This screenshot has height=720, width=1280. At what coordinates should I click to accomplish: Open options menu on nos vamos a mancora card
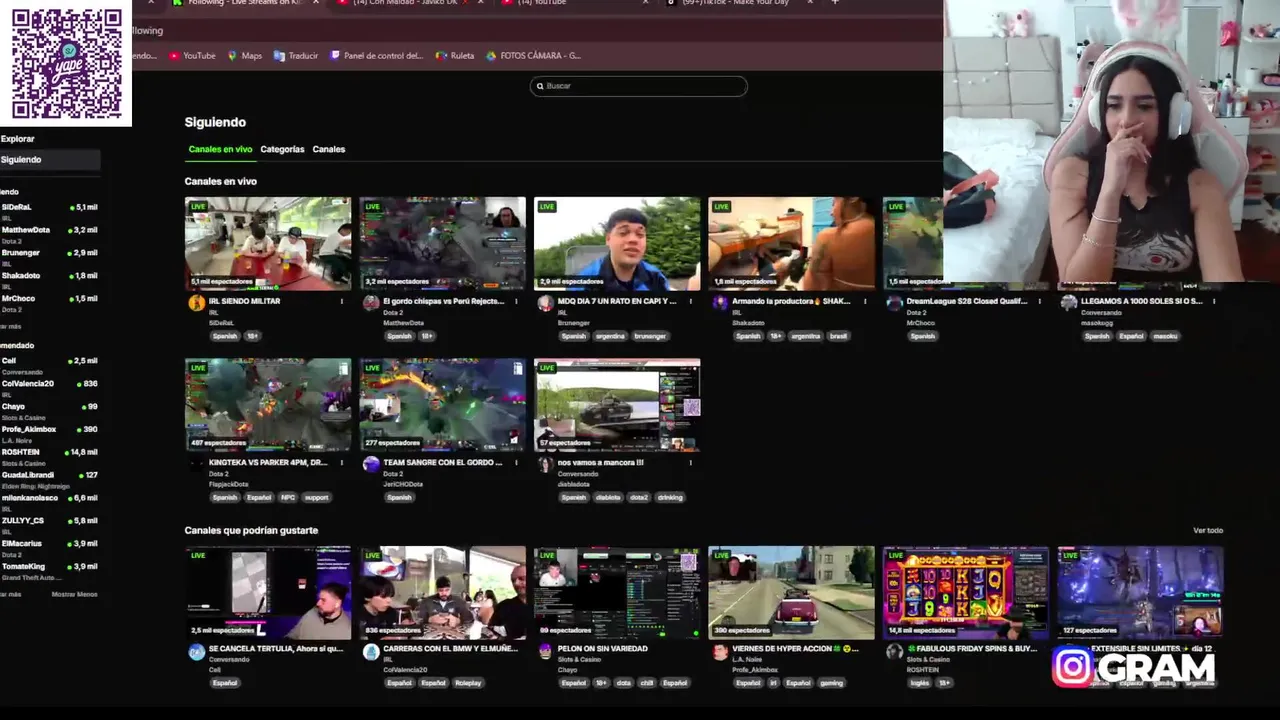pyautogui.click(x=690, y=462)
